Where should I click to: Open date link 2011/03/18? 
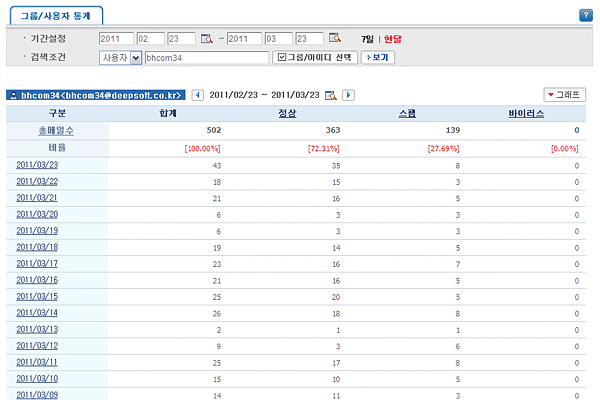(x=37, y=247)
